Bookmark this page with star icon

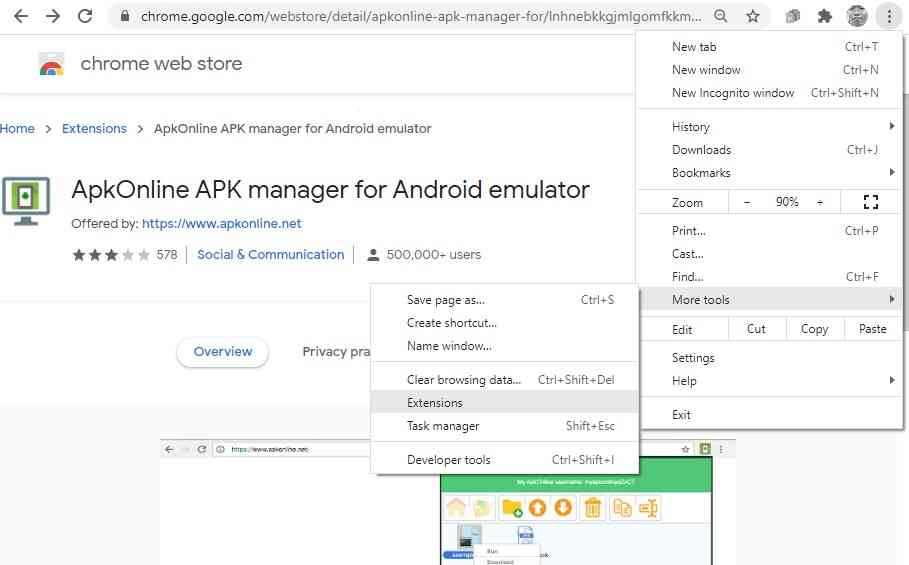coord(752,16)
